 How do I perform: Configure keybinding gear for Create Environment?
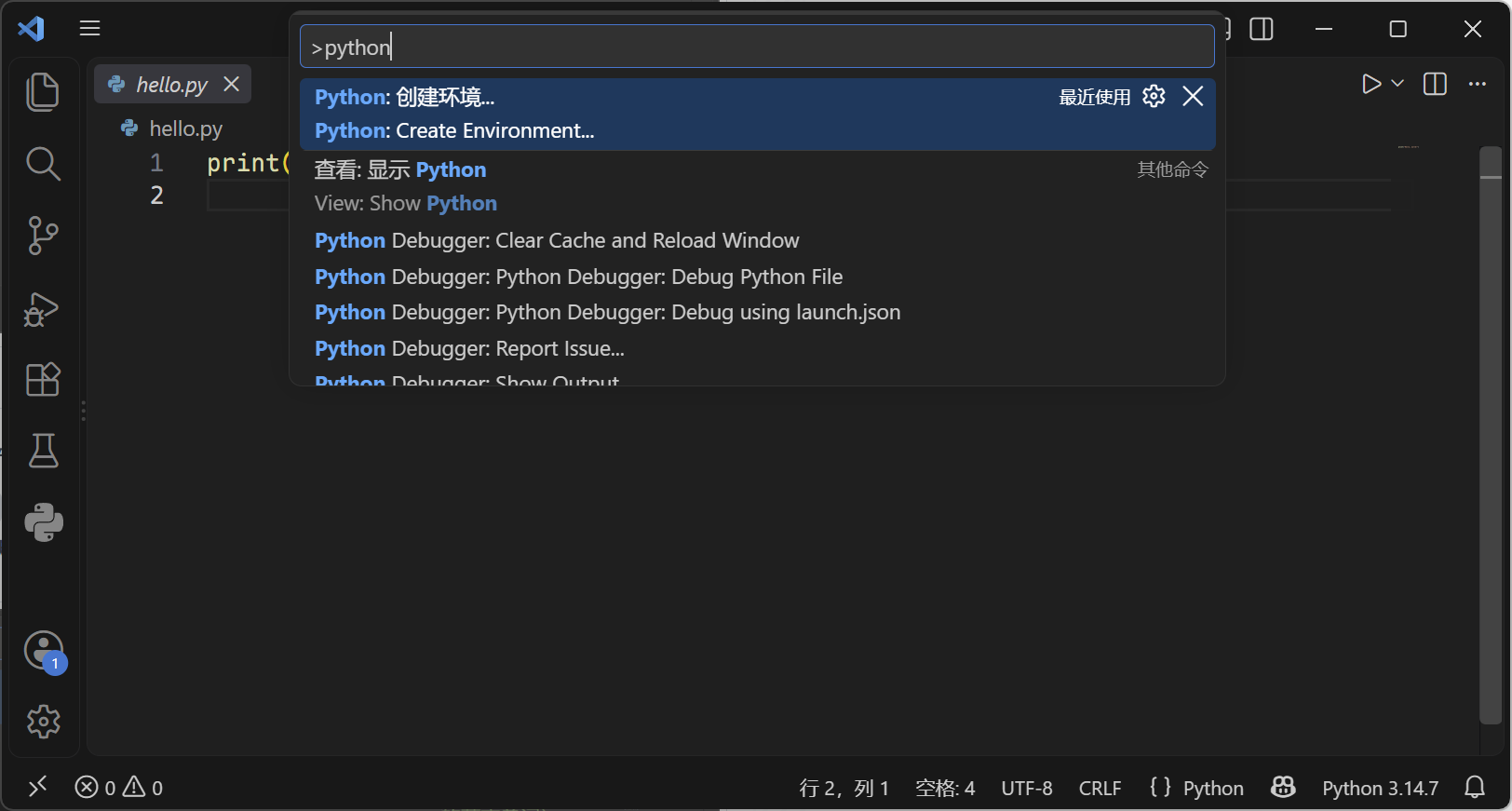[1154, 96]
